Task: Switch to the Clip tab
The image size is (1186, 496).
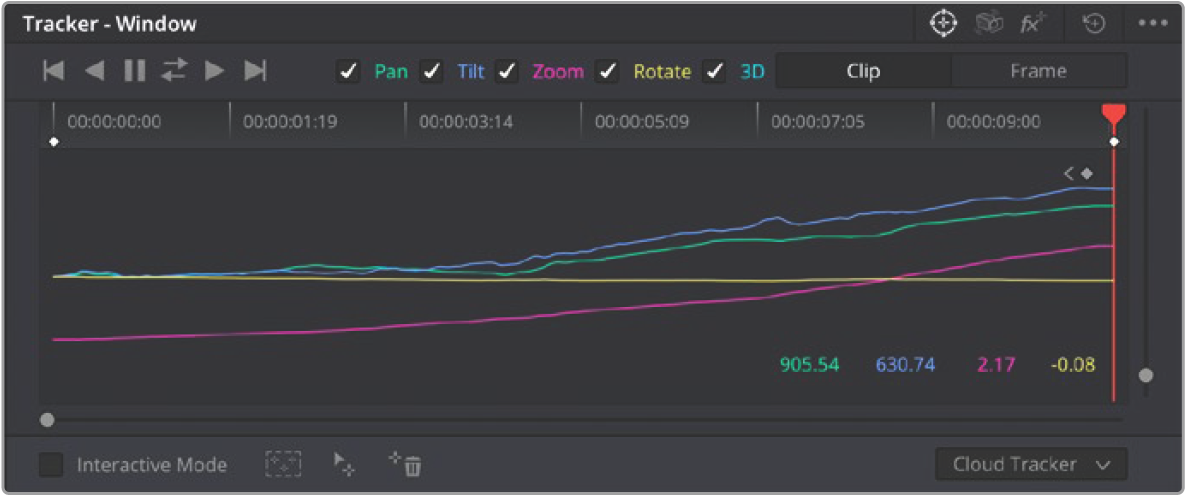Action: 863,72
